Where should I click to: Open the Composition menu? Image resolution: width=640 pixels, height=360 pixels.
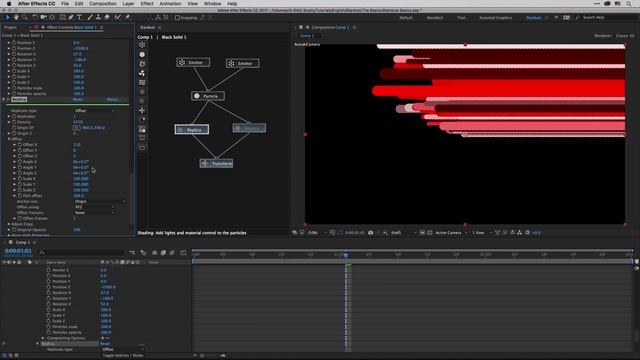(x=103, y=4)
